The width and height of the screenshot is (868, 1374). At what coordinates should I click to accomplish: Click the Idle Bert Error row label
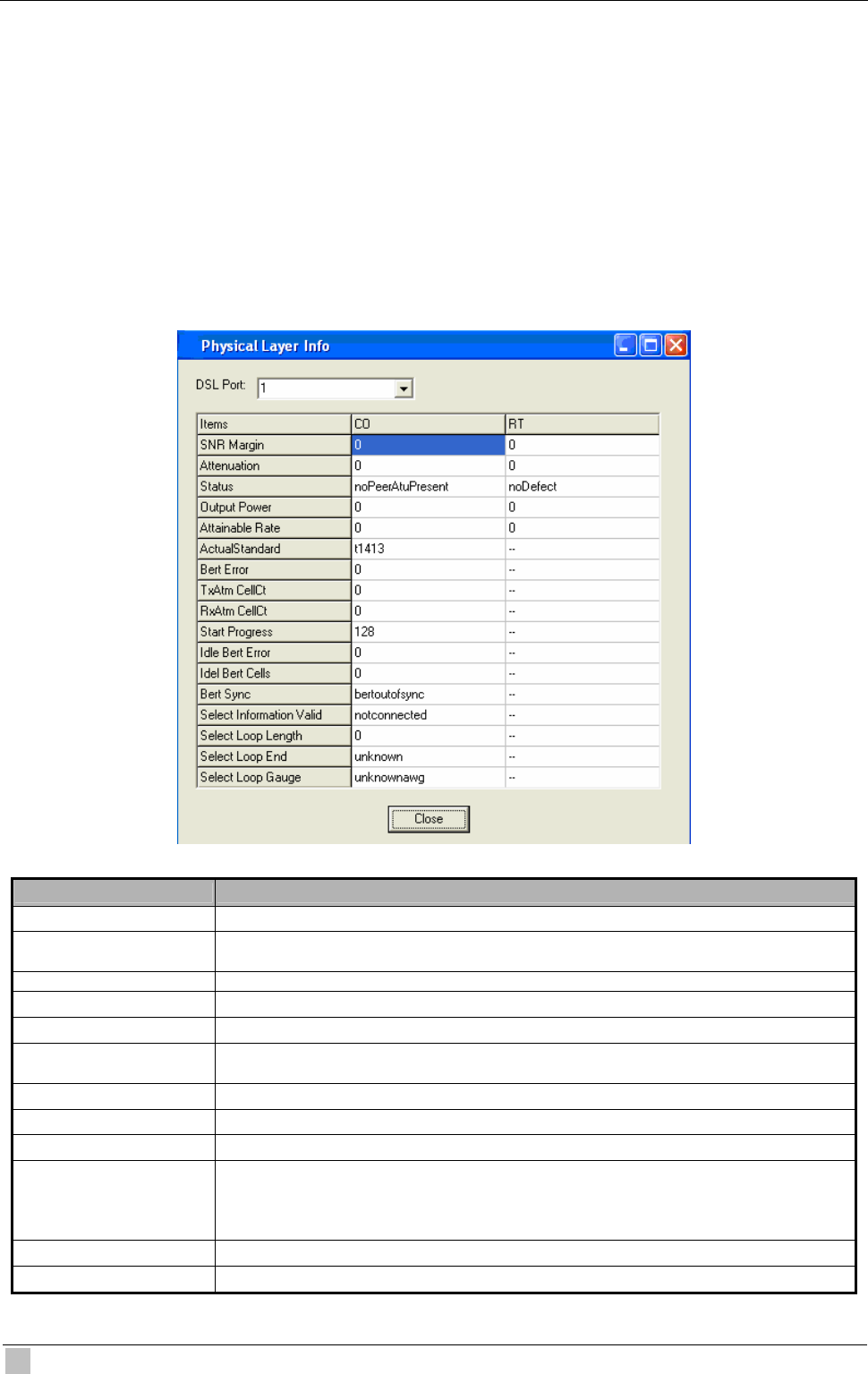click(x=274, y=653)
